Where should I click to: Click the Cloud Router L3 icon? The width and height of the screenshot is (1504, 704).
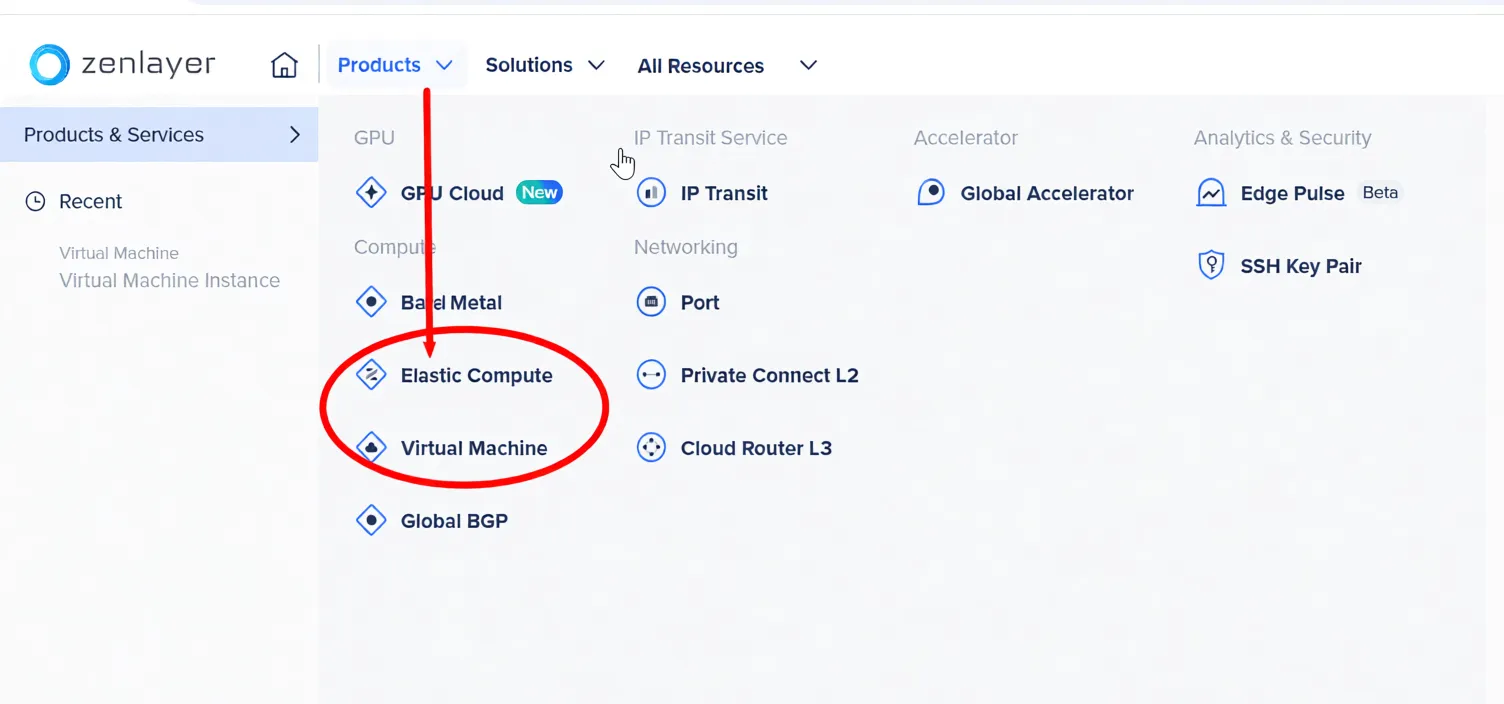(651, 448)
